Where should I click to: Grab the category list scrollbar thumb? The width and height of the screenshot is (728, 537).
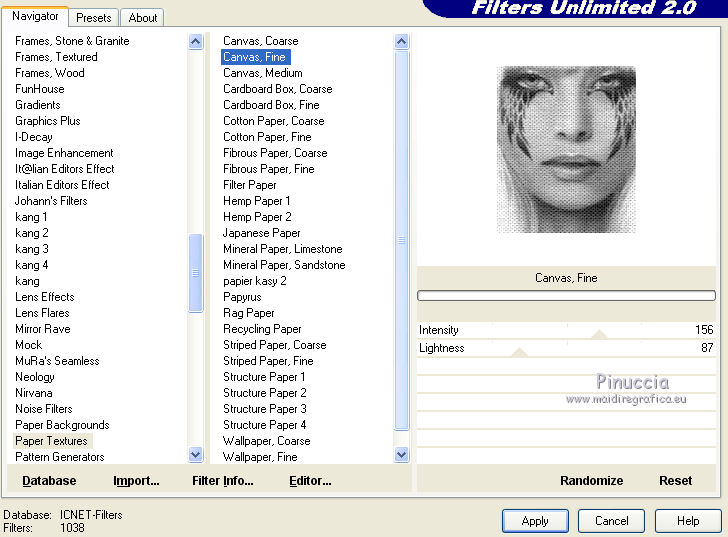[196, 273]
